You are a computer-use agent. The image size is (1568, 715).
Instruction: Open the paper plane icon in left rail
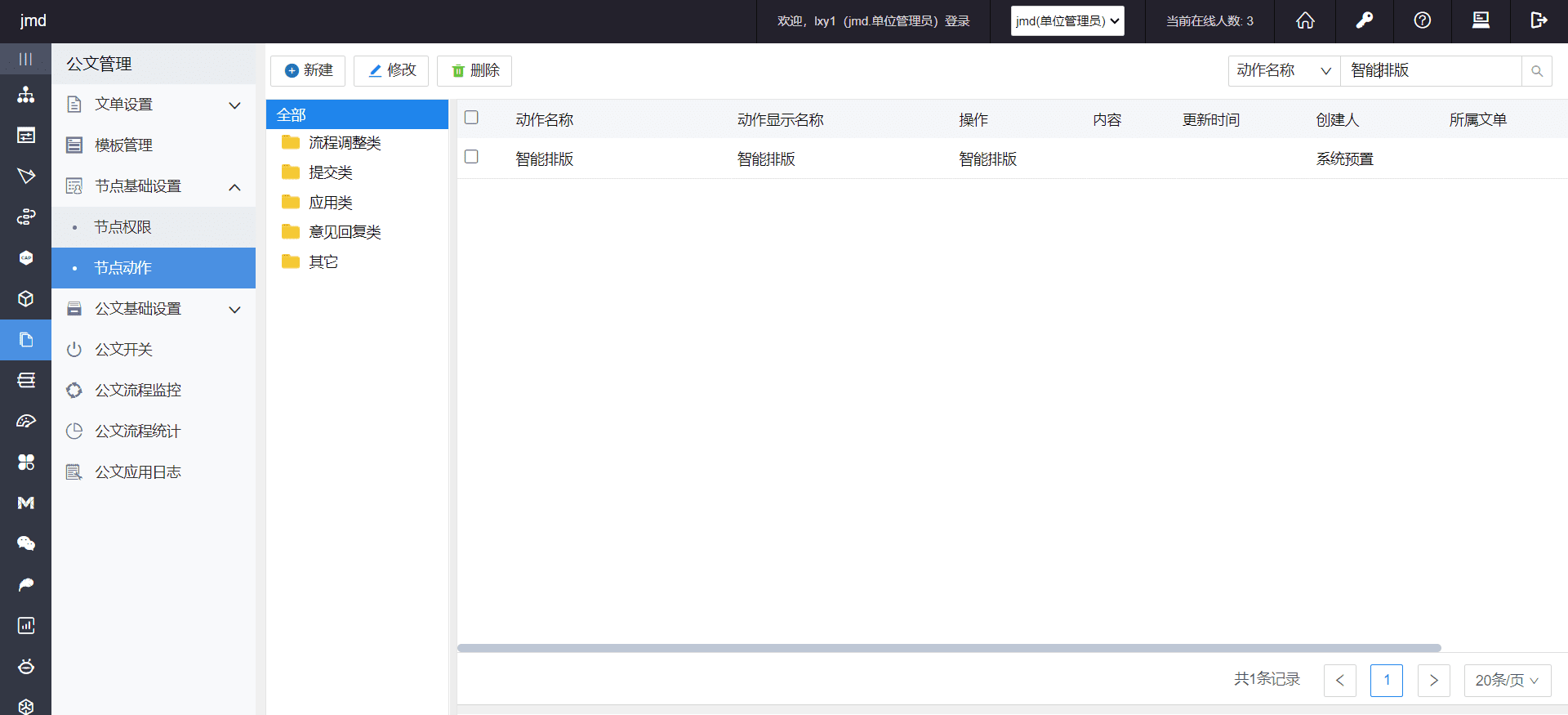pyautogui.click(x=26, y=177)
